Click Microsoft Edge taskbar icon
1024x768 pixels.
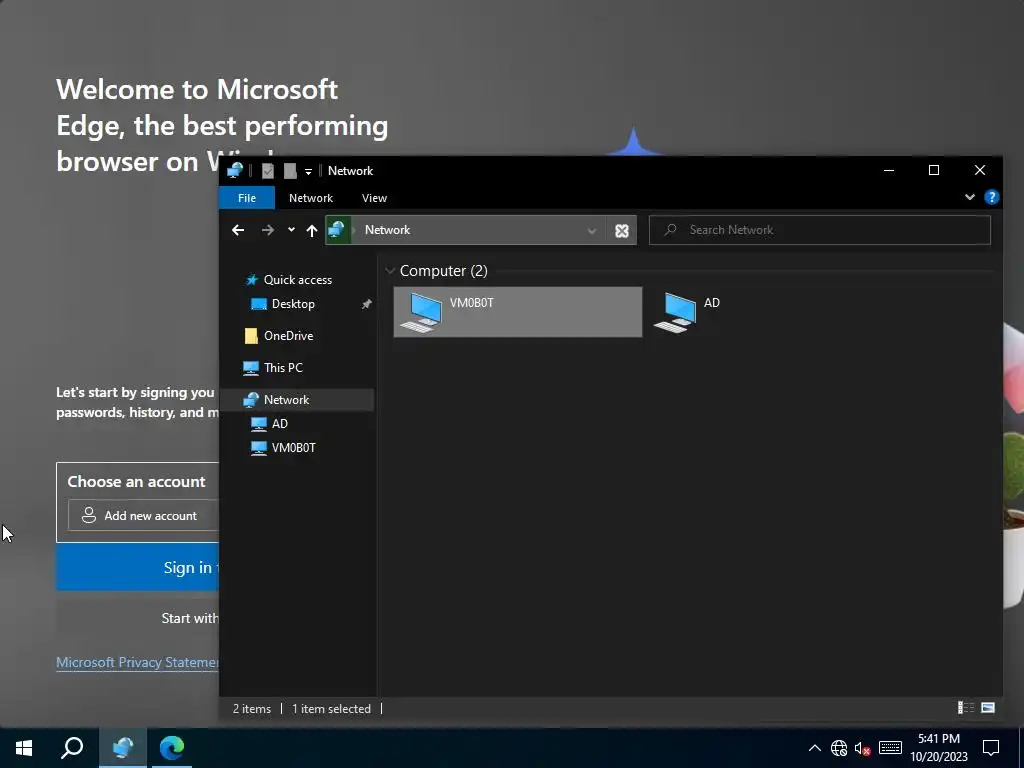pyautogui.click(x=172, y=748)
